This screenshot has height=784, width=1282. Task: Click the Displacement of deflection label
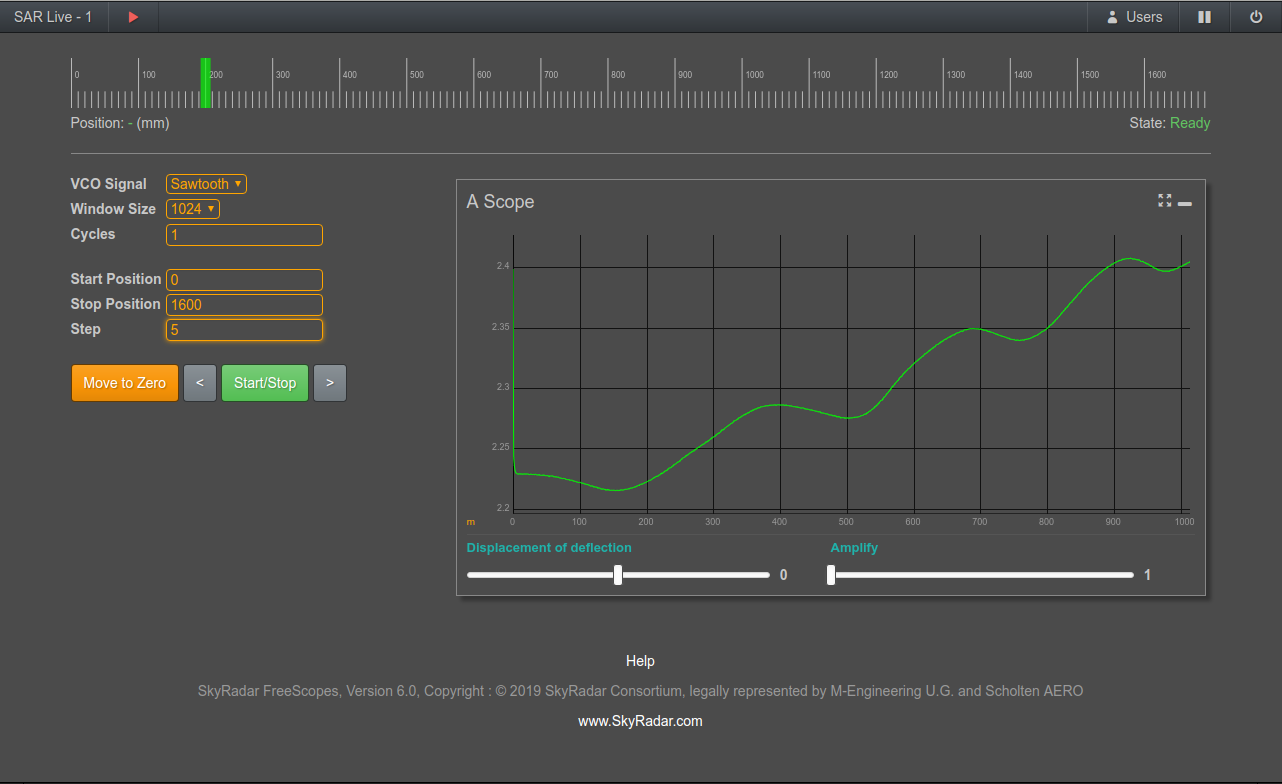(549, 548)
